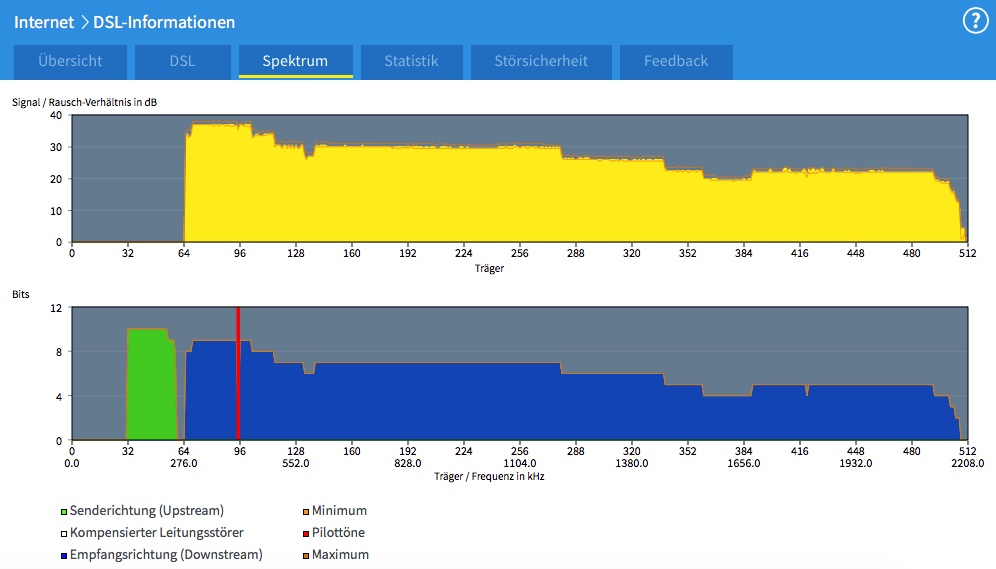
Task: Select the Spektrum tab
Action: 295,62
